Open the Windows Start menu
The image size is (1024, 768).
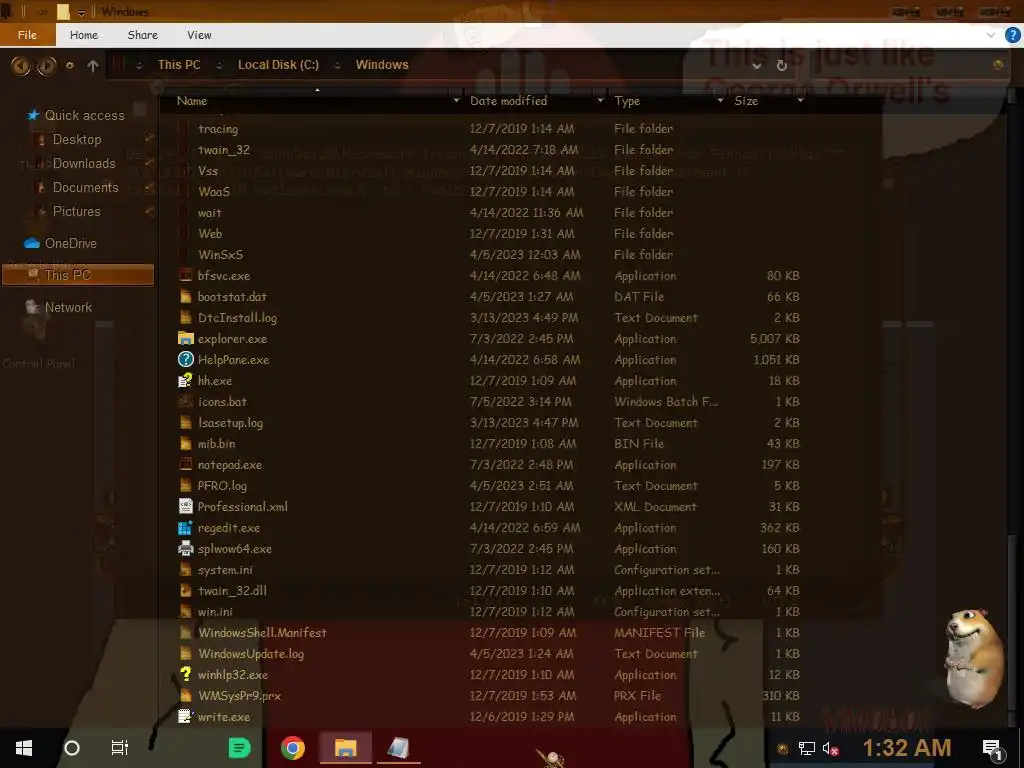pyautogui.click(x=24, y=748)
